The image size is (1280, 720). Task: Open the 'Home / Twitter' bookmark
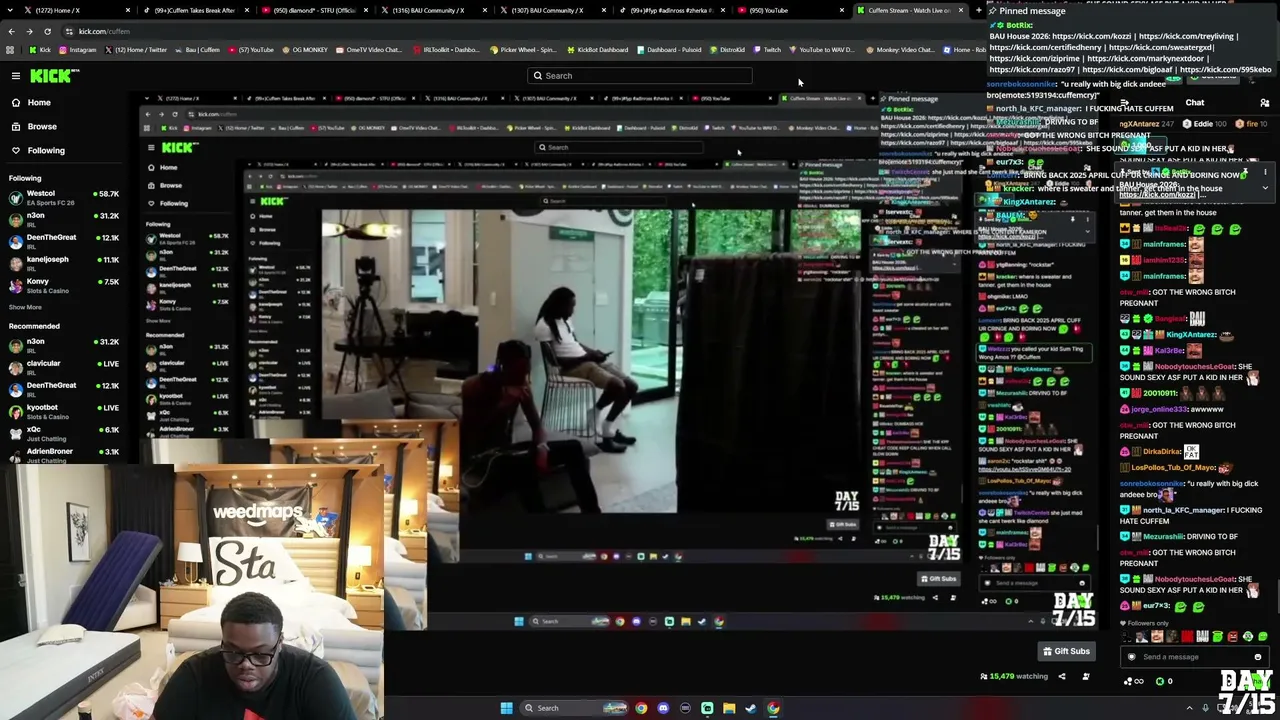pyautogui.click(x=135, y=50)
